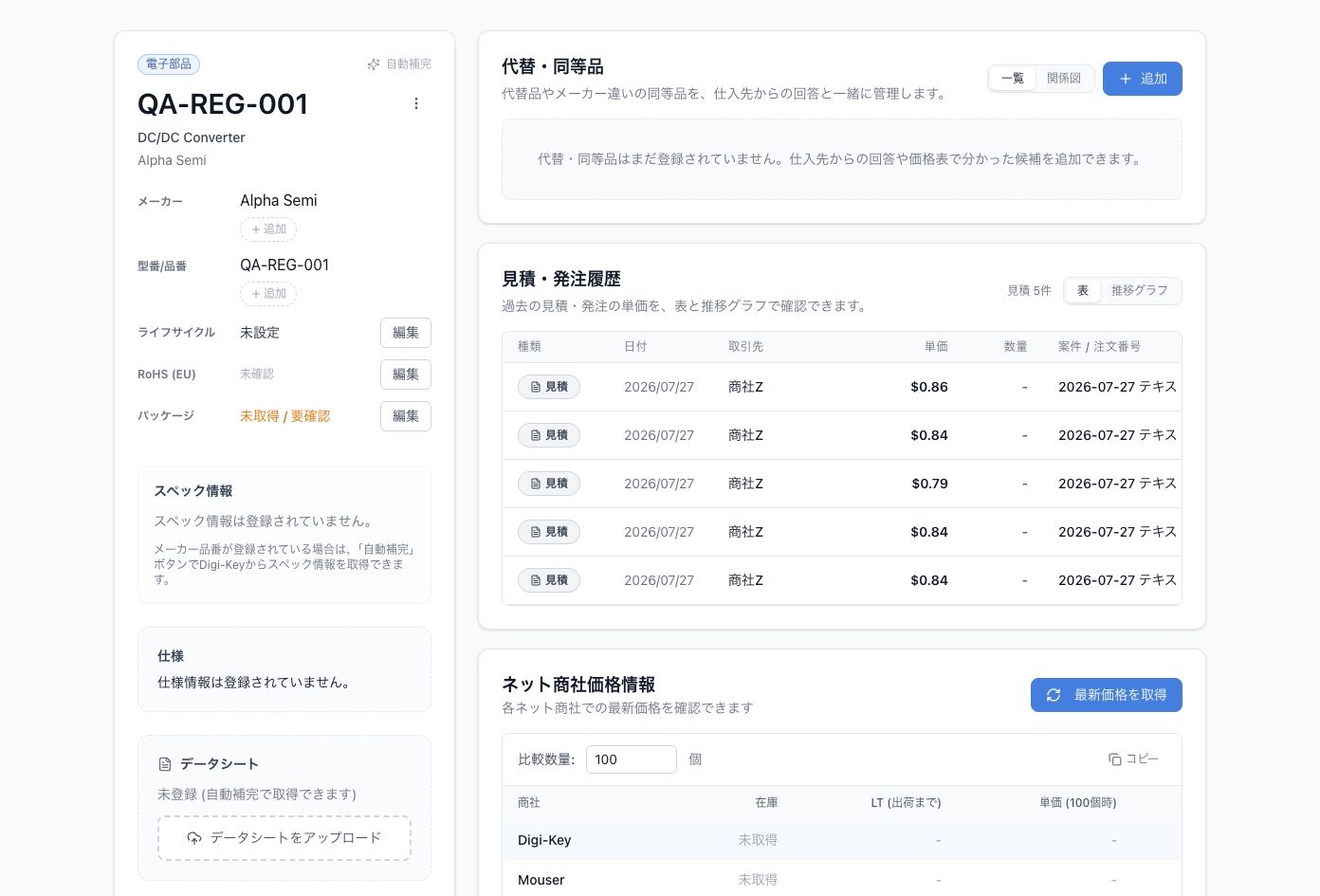Click the 在庫 column header
The height and width of the screenshot is (896, 1320).
click(766, 803)
